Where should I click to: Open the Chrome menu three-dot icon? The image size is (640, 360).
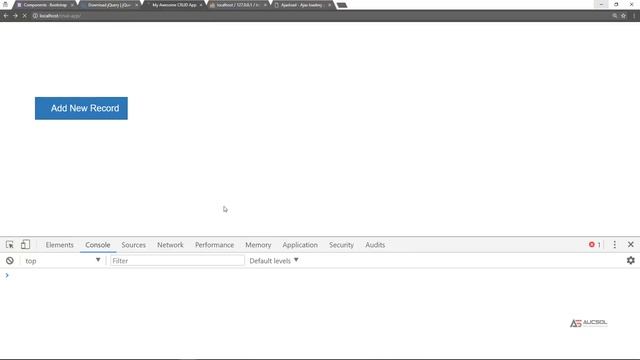pos(634,16)
